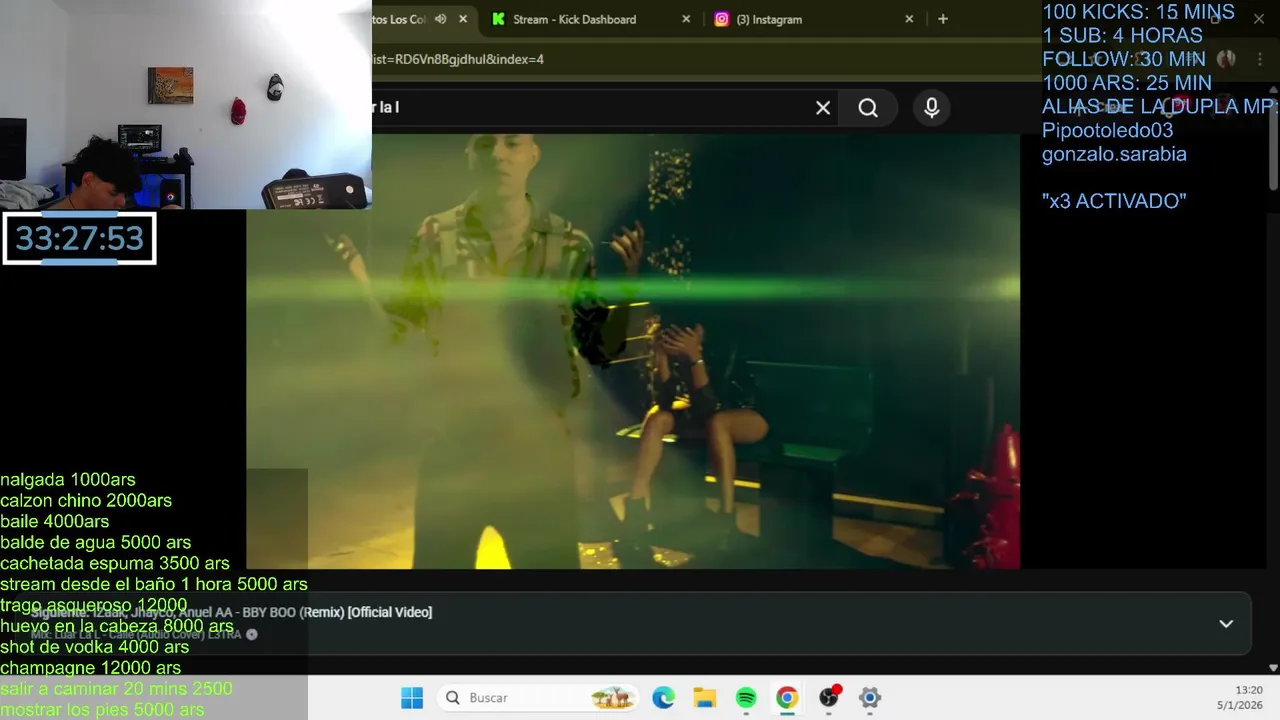Open File Explorer from the taskbar

point(705,698)
